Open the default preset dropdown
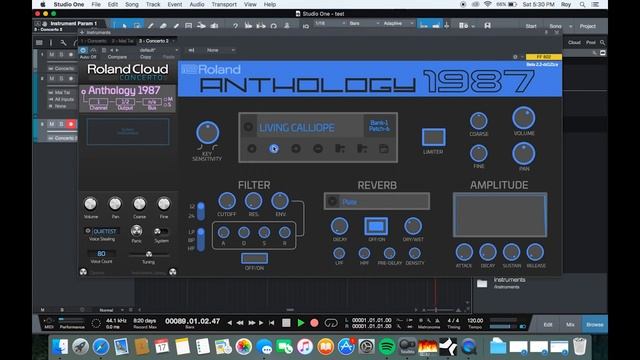The width and height of the screenshot is (640, 360). (158, 50)
